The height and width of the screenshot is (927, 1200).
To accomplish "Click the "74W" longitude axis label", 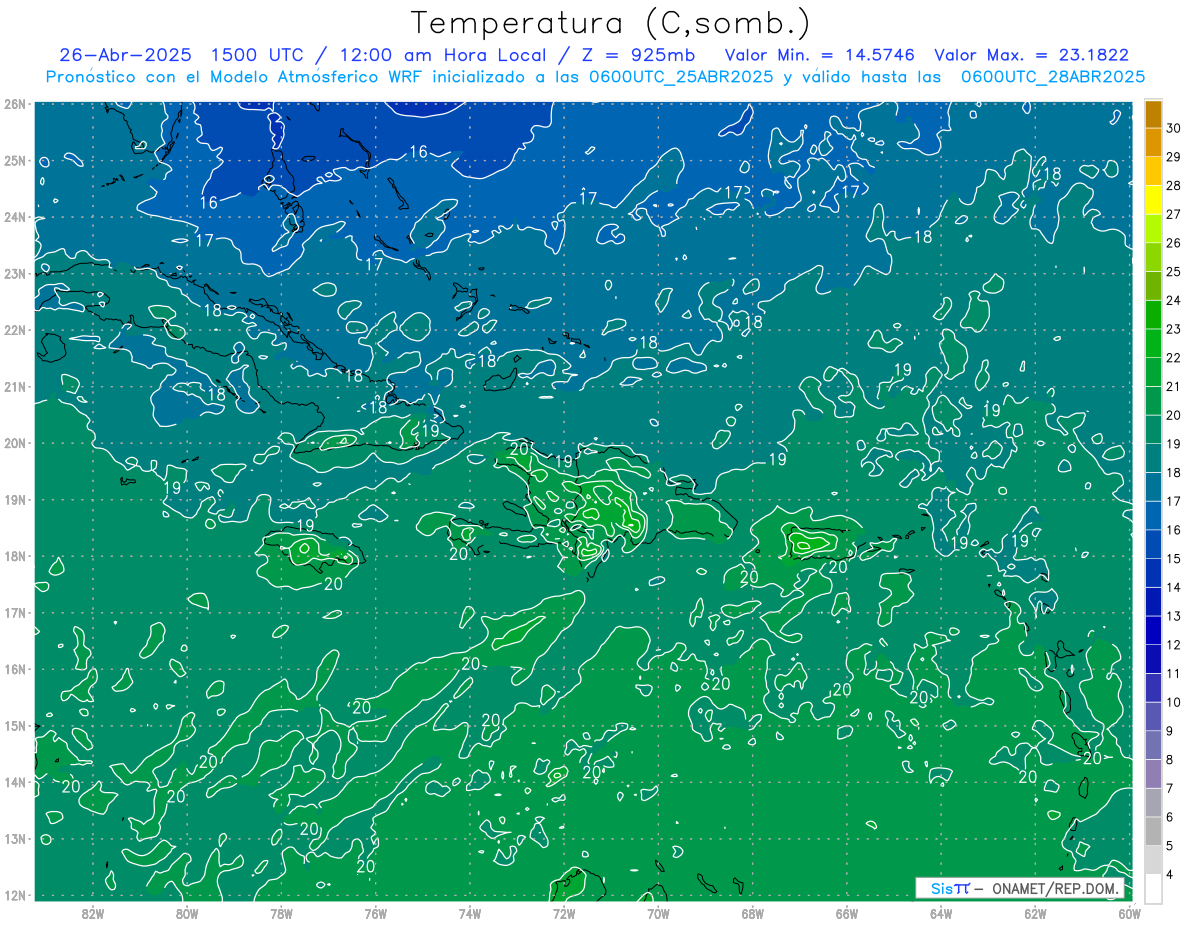I will point(470,913).
